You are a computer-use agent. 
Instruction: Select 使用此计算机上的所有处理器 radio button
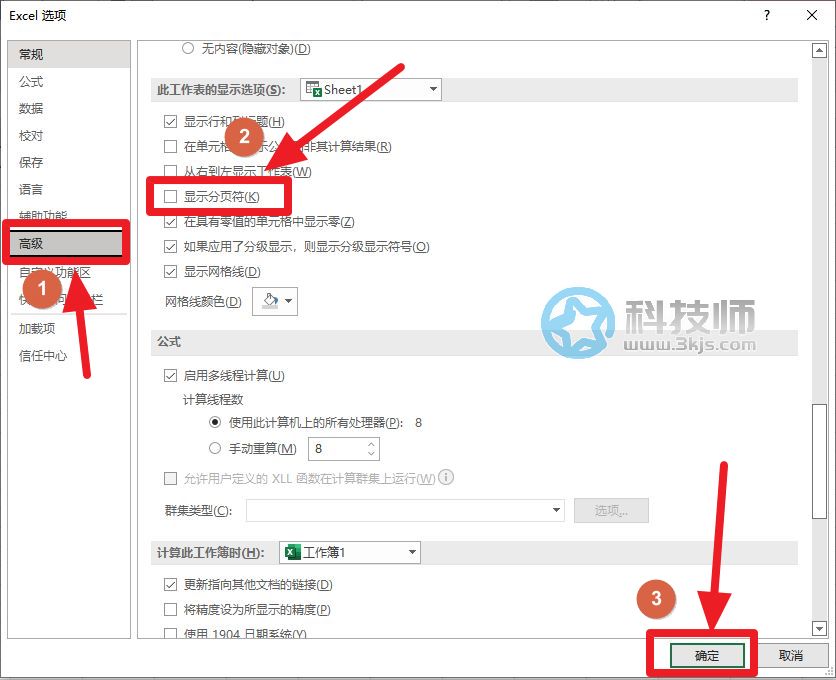pyautogui.click(x=215, y=422)
